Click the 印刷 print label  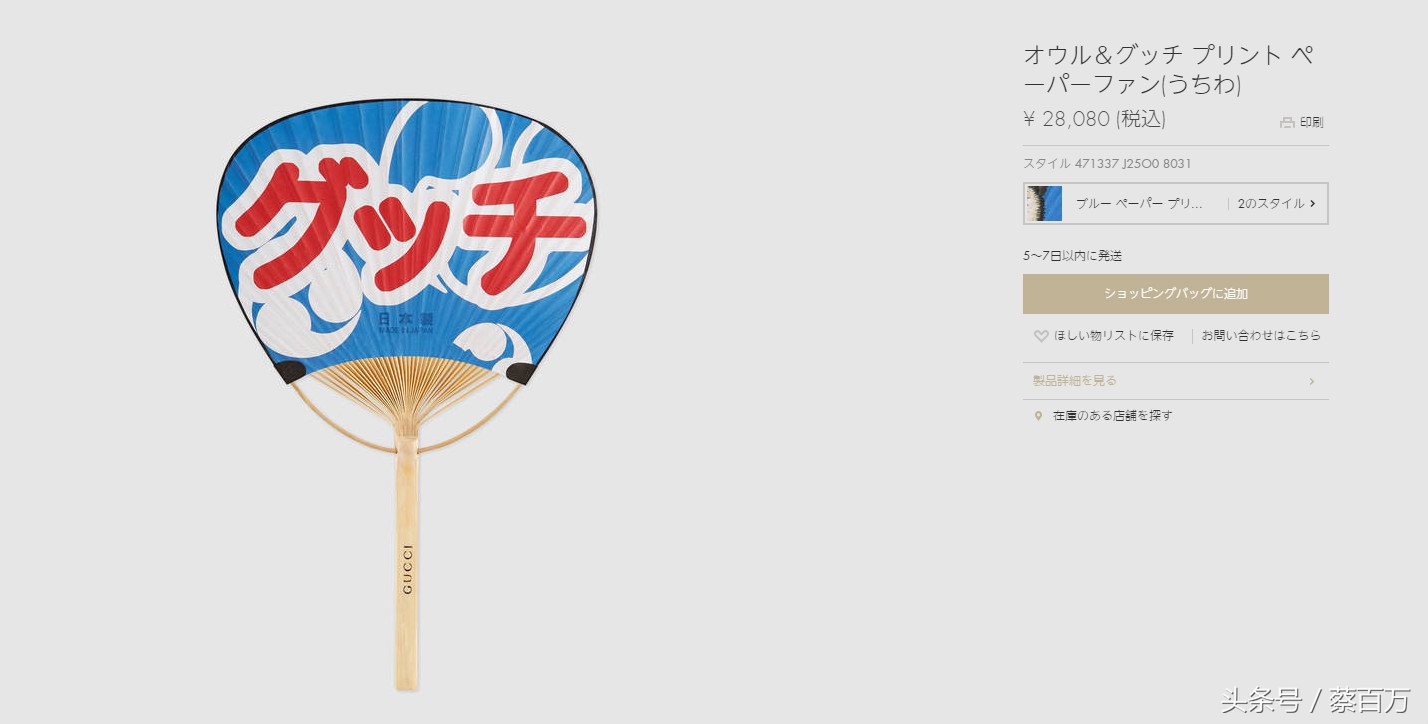click(x=1311, y=123)
